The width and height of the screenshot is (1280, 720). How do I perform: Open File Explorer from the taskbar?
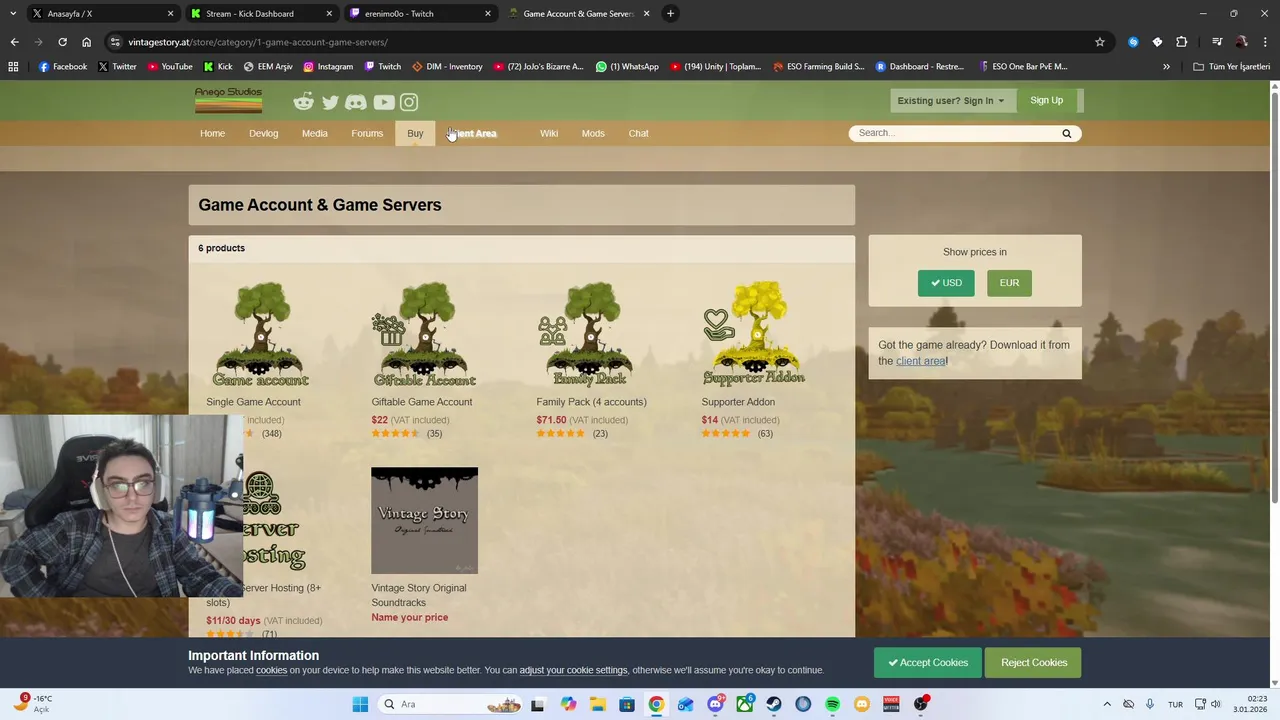597,704
